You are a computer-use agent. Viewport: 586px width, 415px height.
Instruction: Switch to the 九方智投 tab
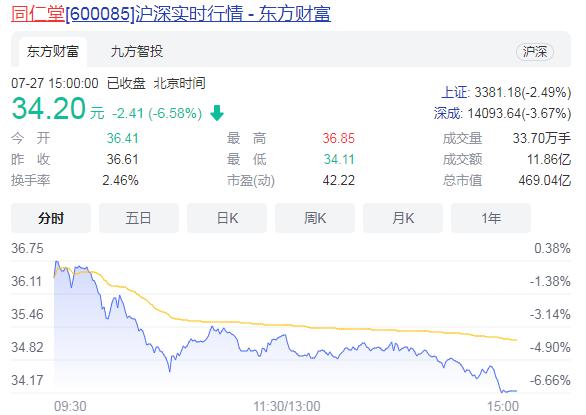pyautogui.click(x=137, y=52)
